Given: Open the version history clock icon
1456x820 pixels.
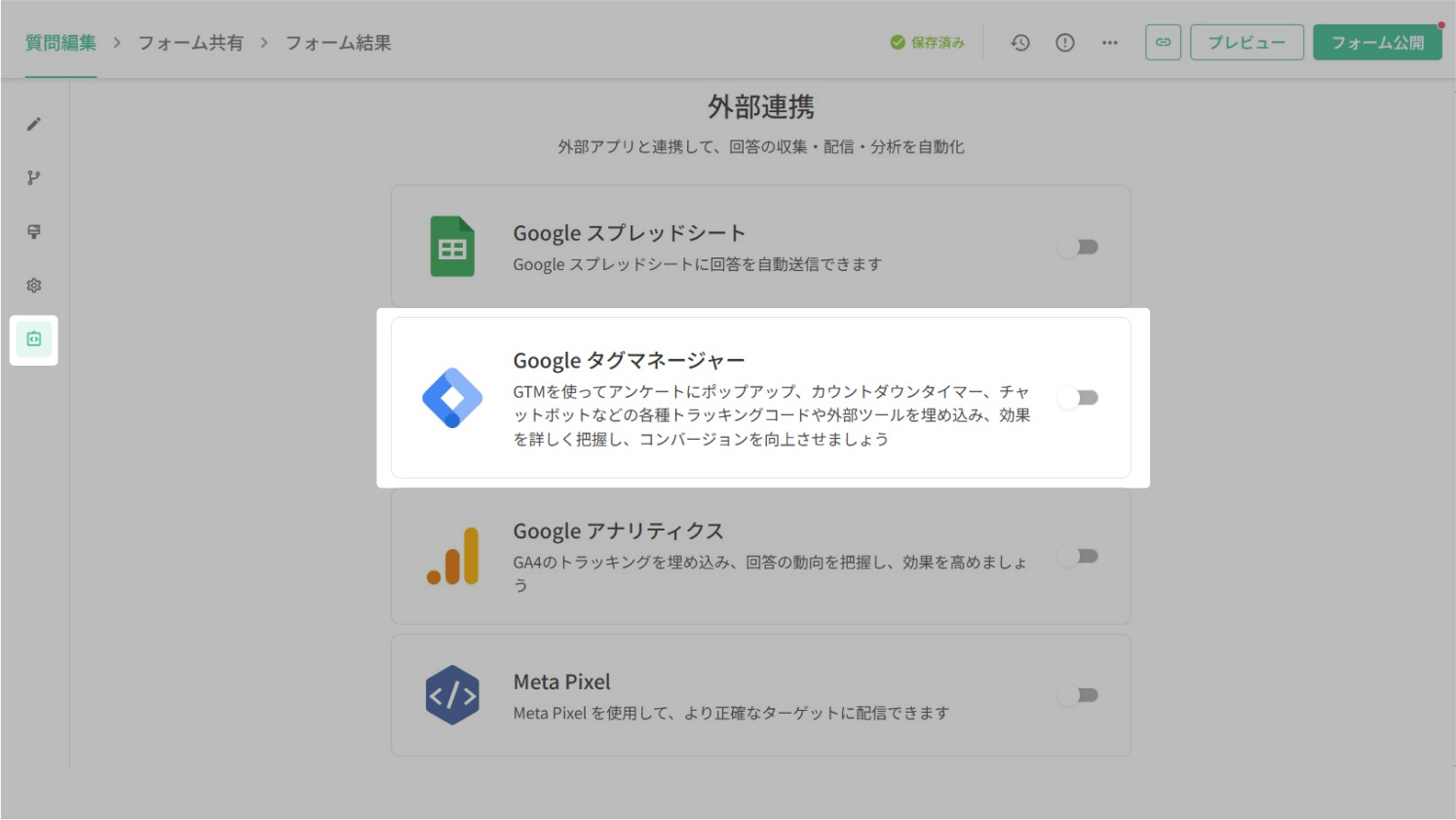Looking at the screenshot, I should click(1020, 43).
